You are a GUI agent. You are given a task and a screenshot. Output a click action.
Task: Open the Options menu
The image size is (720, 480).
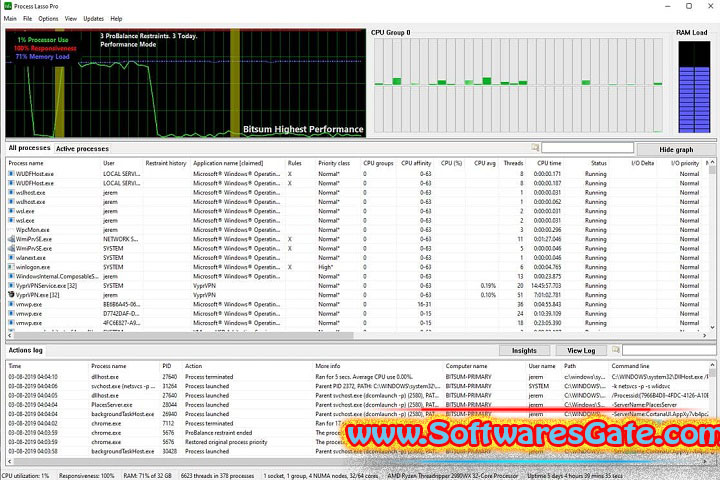coord(48,19)
